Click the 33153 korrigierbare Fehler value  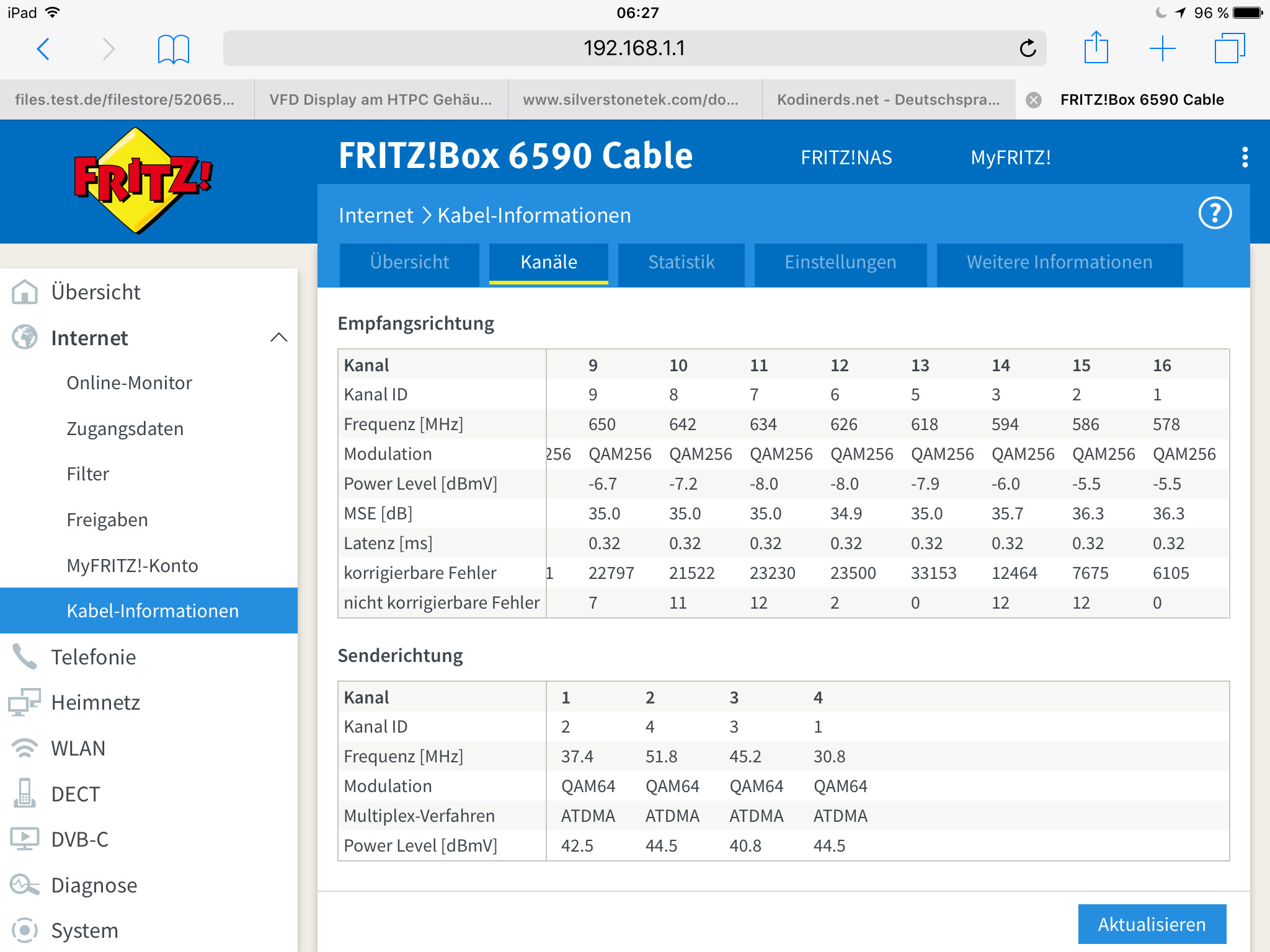(x=933, y=573)
